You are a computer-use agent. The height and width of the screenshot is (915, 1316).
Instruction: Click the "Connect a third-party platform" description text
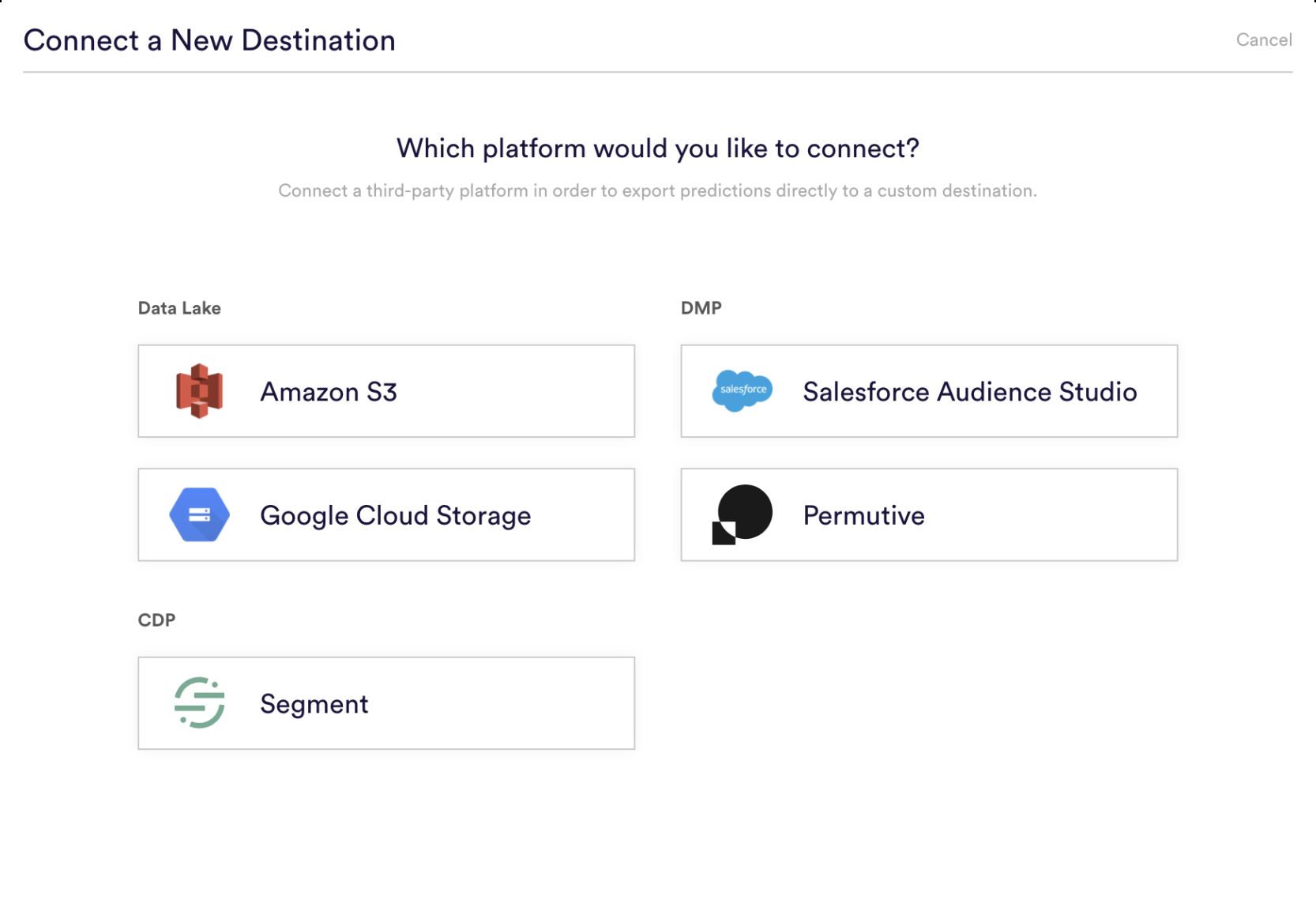tap(657, 191)
